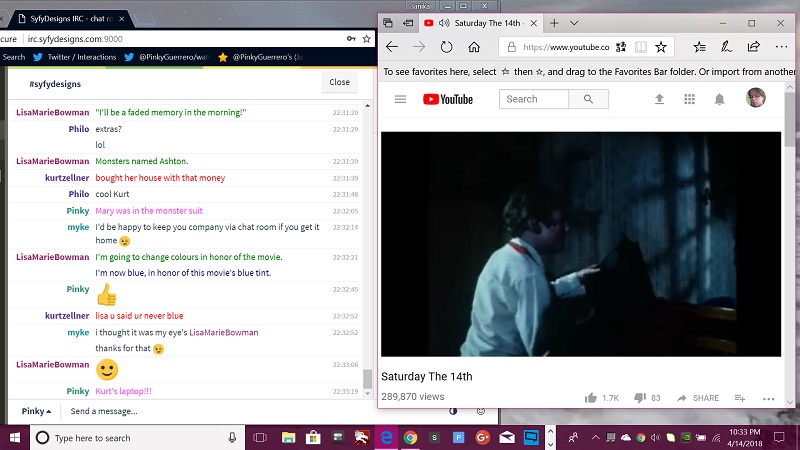
Task: Add video to playlist icon
Action: click(740, 398)
